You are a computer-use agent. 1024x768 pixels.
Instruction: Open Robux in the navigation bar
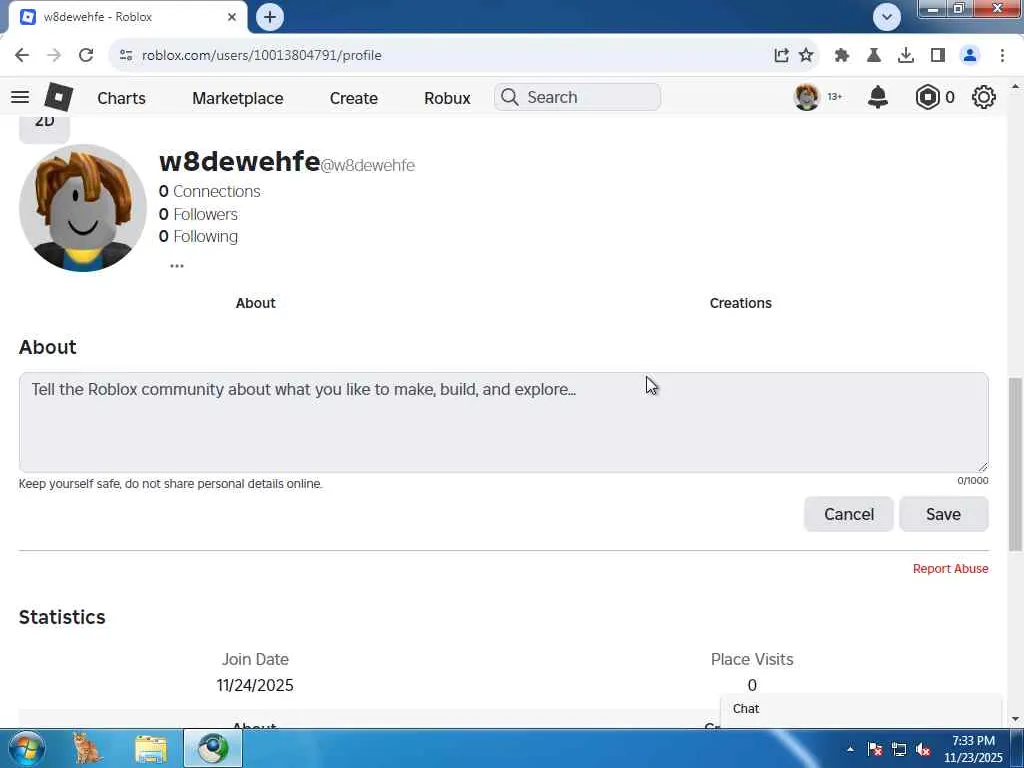point(447,98)
